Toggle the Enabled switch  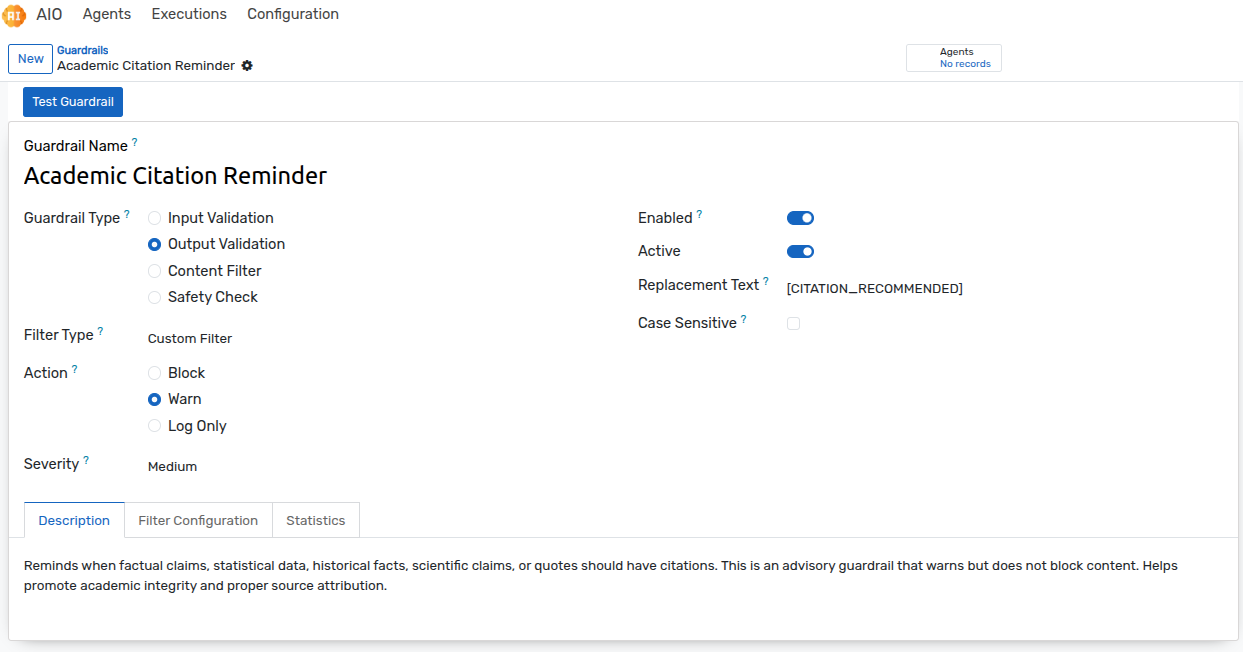[800, 218]
